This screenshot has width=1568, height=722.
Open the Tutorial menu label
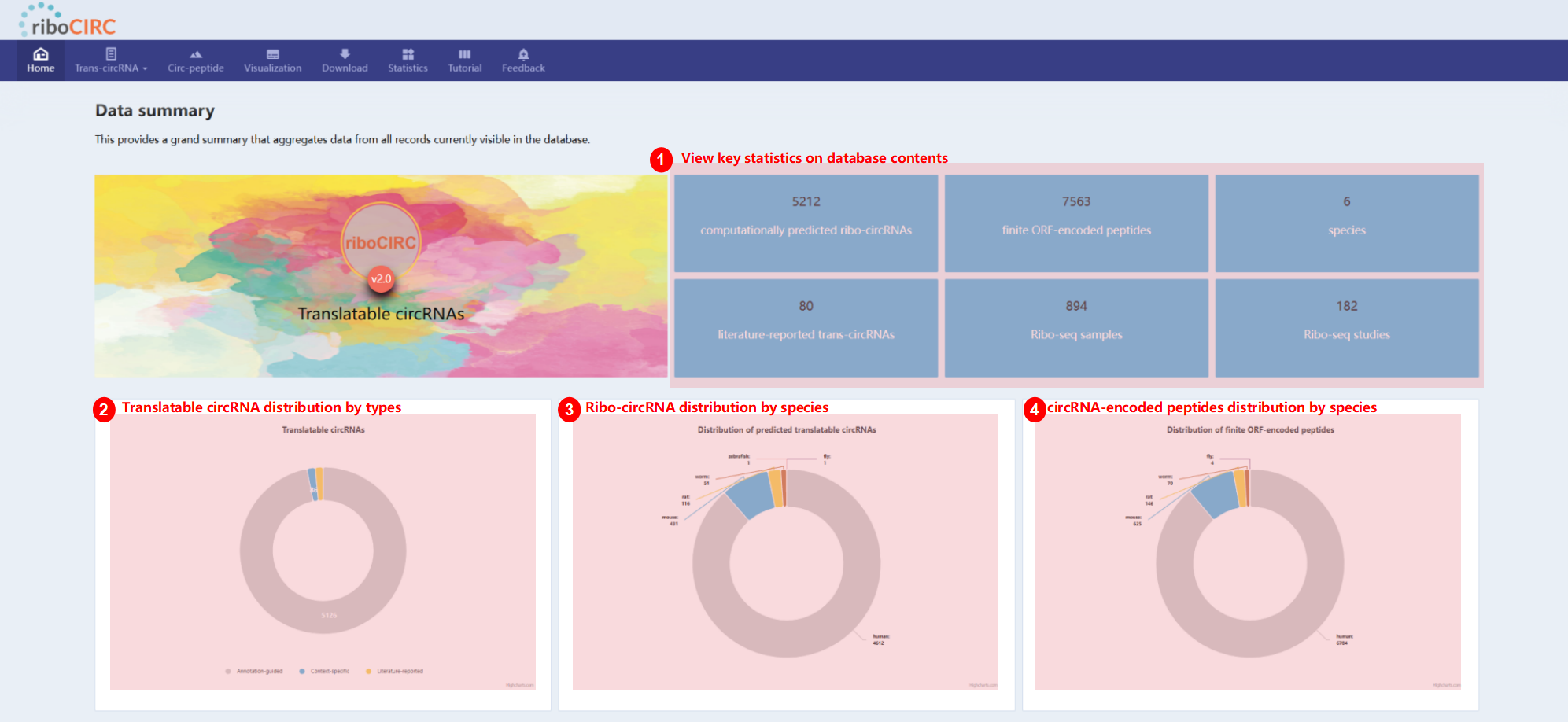click(464, 68)
